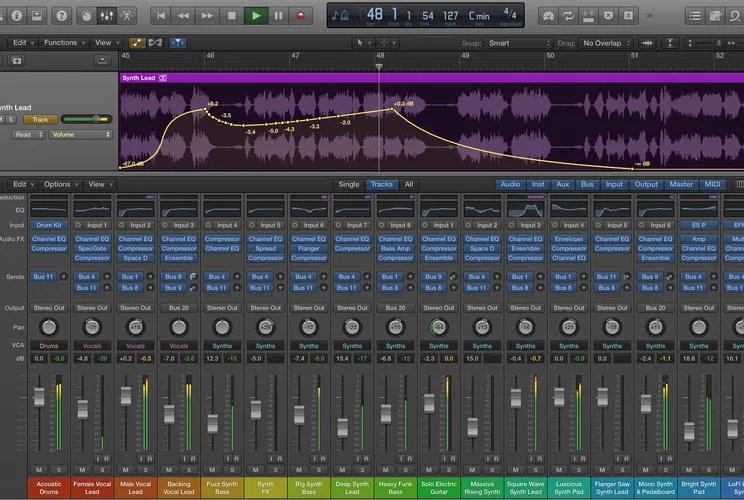This screenshot has height=500, width=744.
Task: Toggle the Autopunch button
Action: point(588,16)
